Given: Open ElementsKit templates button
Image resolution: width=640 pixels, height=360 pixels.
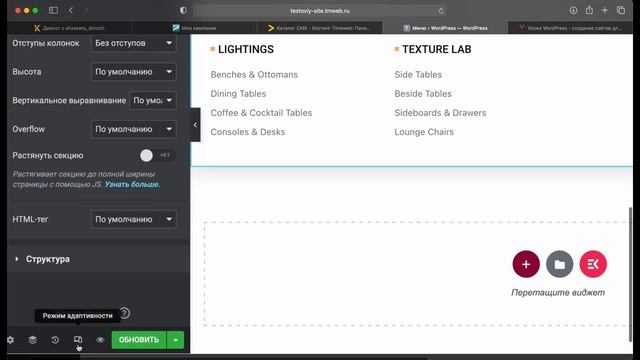Looking at the screenshot, I should pyautogui.click(x=593, y=264).
